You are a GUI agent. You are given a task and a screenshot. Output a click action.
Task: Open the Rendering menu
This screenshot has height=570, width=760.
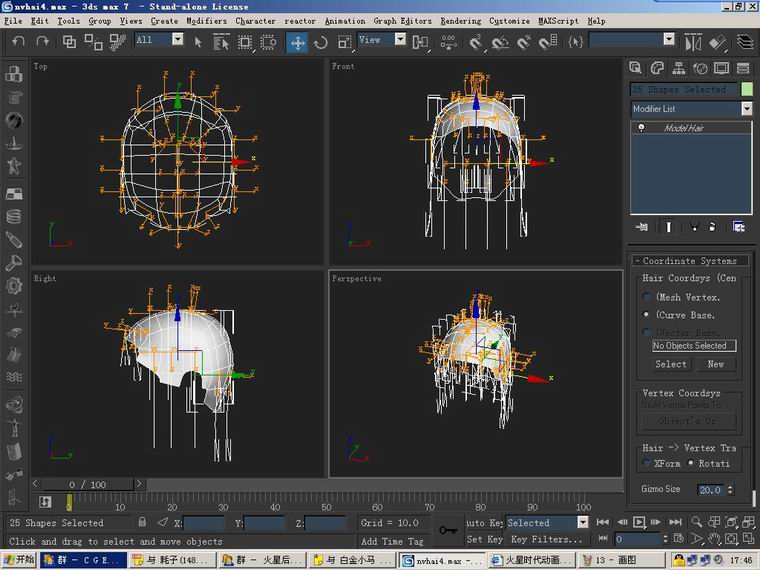coord(460,21)
